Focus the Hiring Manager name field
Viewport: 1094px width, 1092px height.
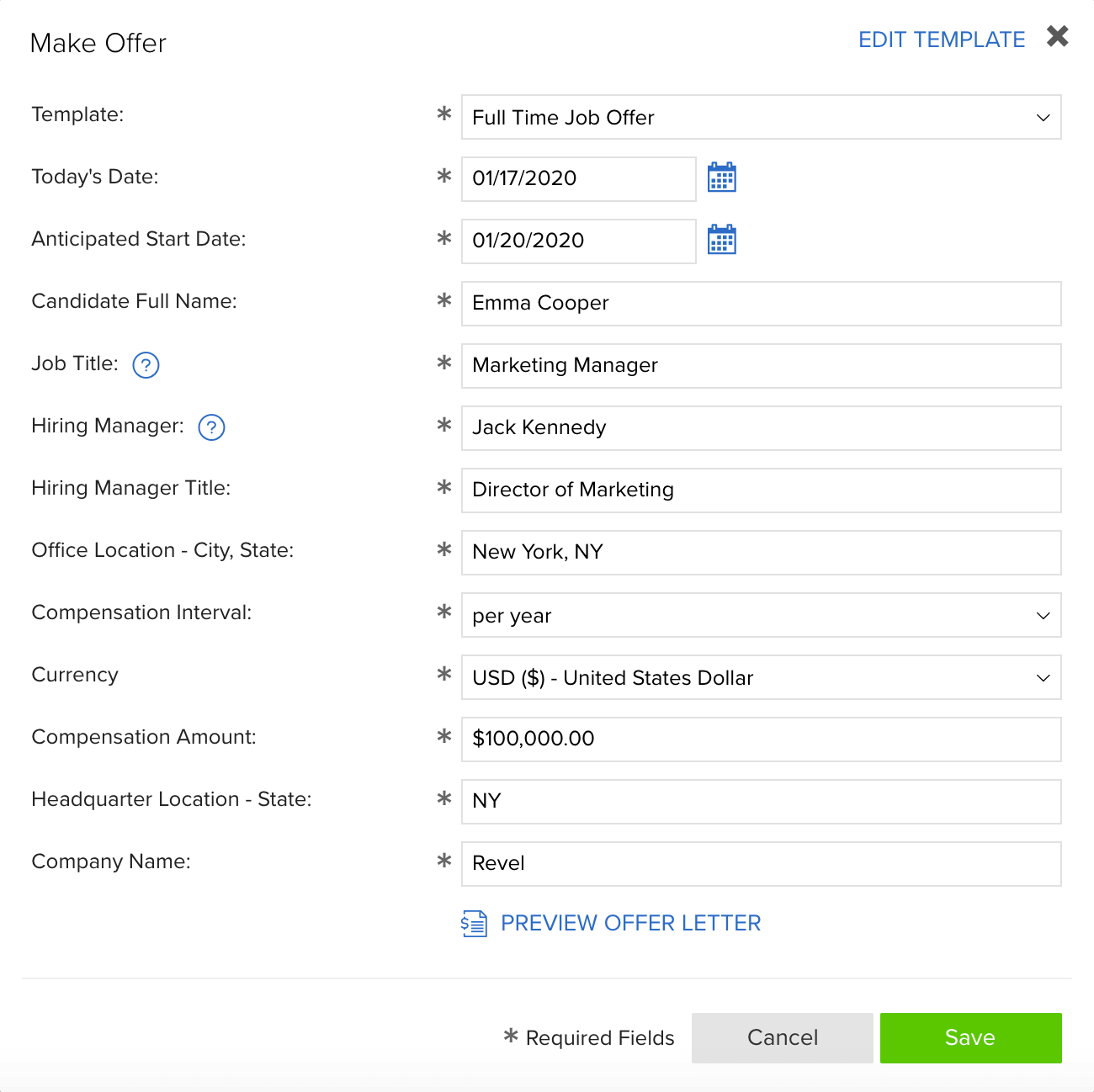point(762,428)
